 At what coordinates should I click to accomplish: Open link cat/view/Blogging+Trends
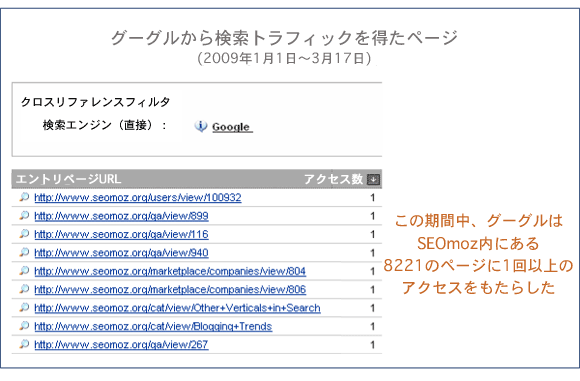click(153, 327)
